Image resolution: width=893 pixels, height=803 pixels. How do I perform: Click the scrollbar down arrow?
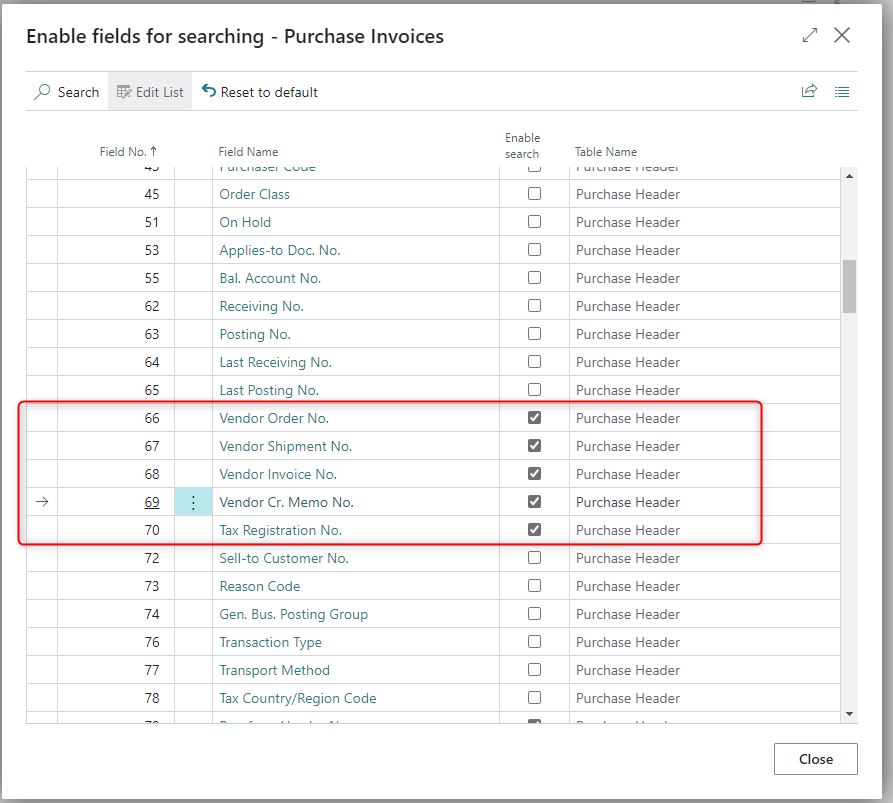(x=850, y=713)
